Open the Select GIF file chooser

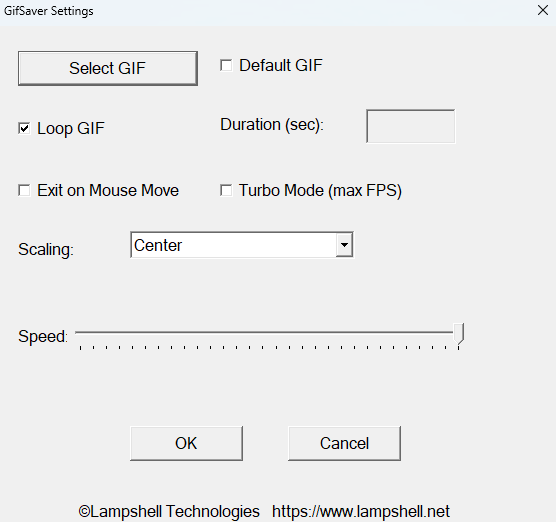coord(108,68)
